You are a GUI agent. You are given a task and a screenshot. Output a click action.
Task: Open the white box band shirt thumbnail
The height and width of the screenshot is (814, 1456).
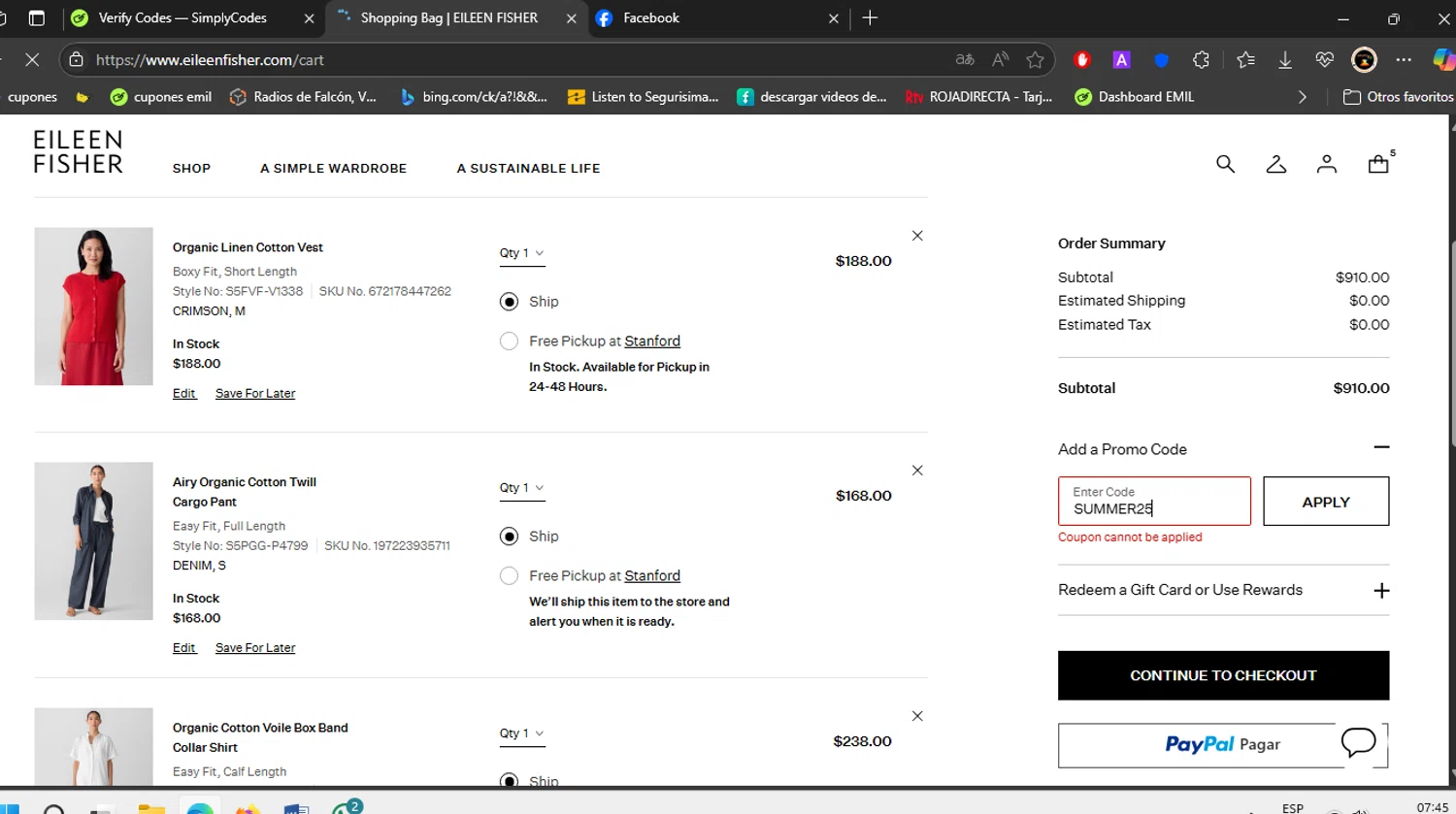pos(93,746)
